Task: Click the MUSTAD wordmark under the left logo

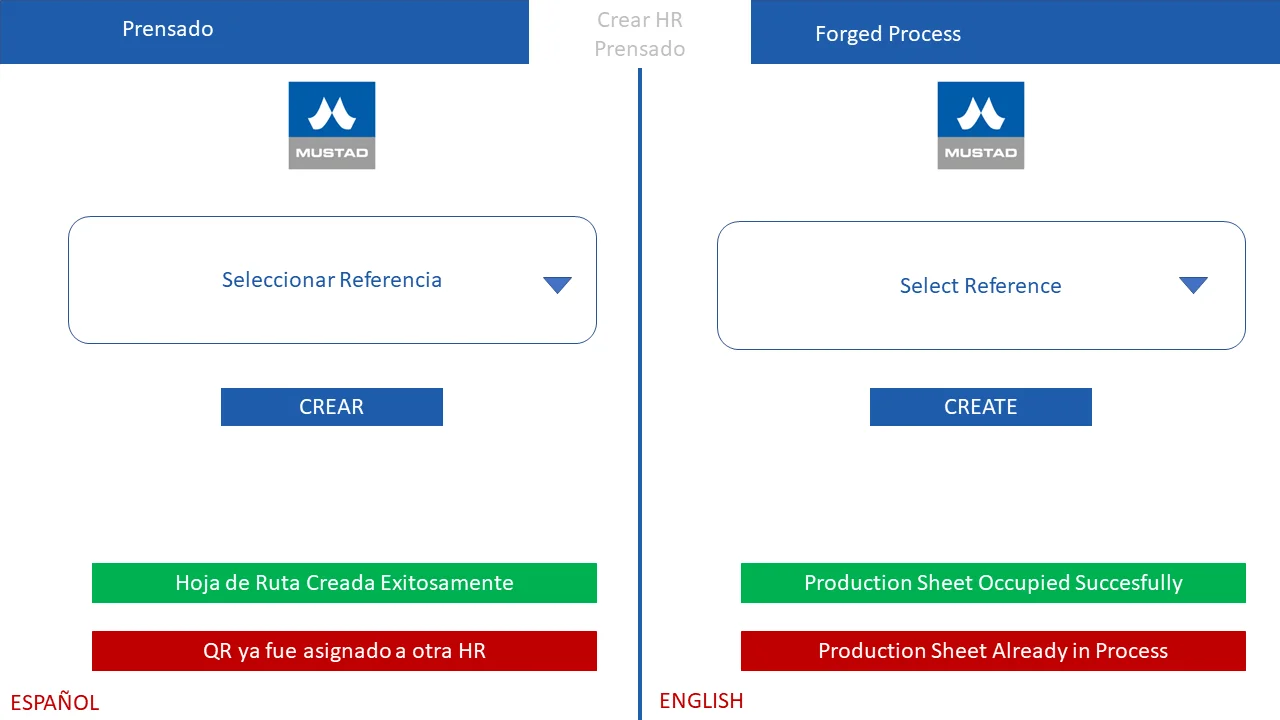Action: pos(332,153)
